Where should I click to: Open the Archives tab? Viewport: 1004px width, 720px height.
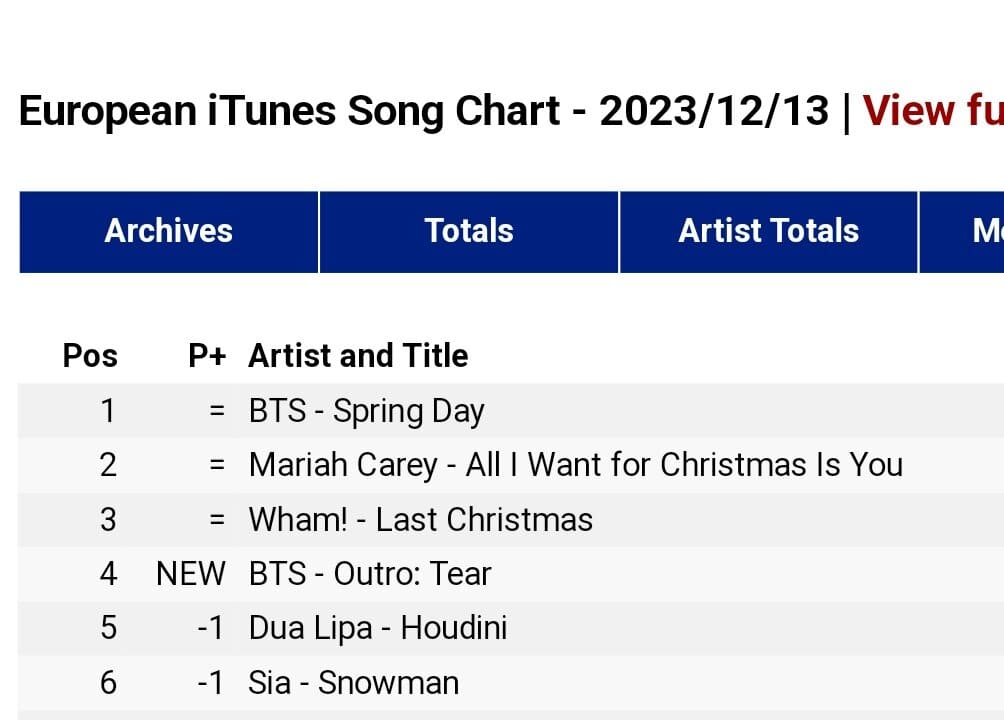(168, 231)
